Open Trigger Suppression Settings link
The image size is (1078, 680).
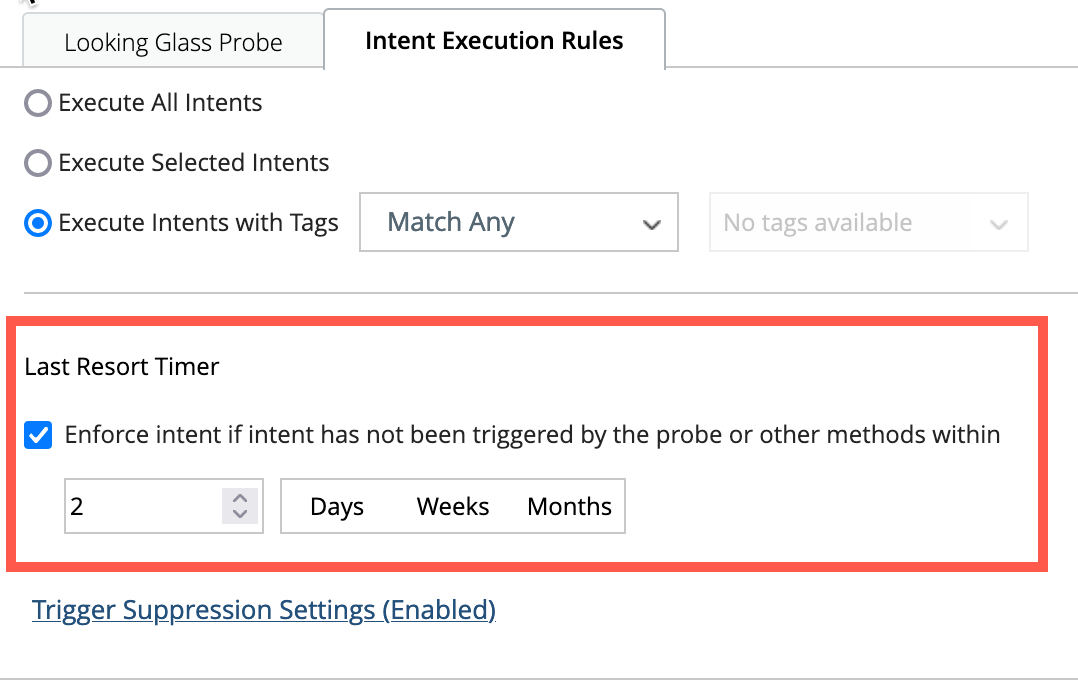[264, 610]
